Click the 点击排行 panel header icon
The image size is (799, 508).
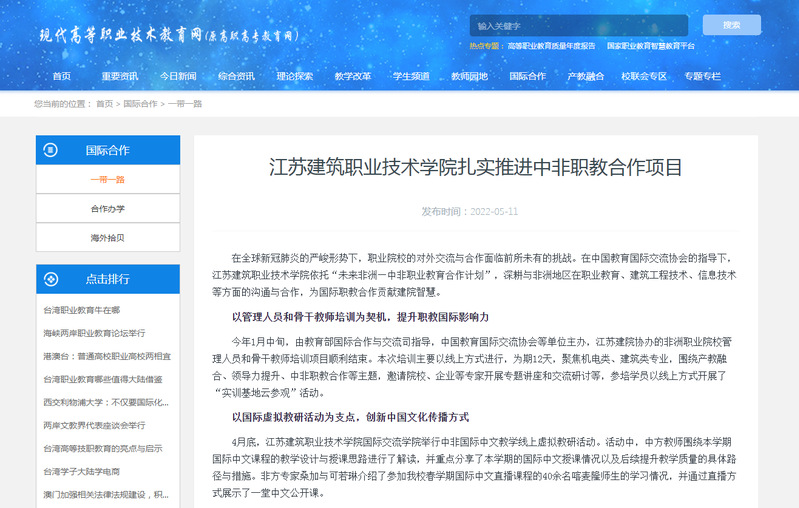coord(51,279)
